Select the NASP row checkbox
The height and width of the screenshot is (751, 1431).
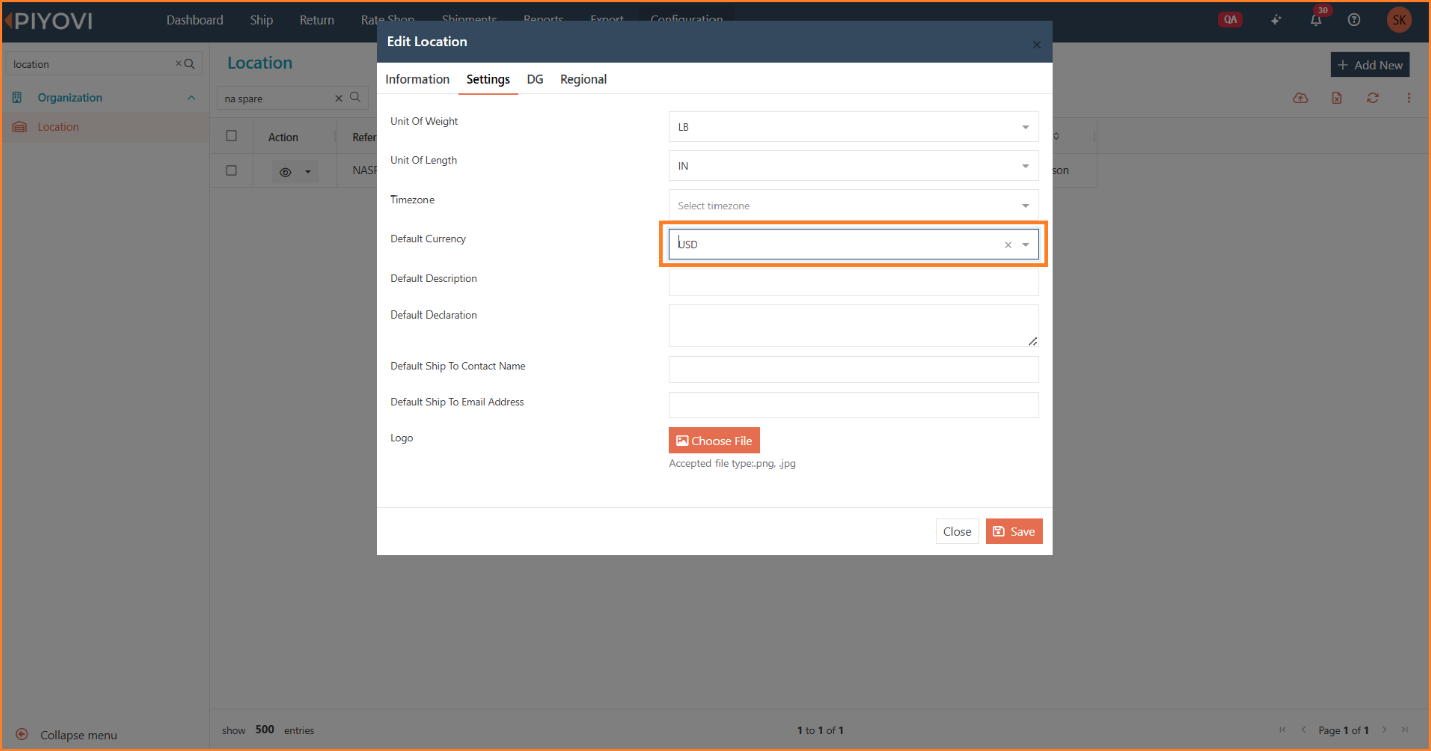[232, 171]
